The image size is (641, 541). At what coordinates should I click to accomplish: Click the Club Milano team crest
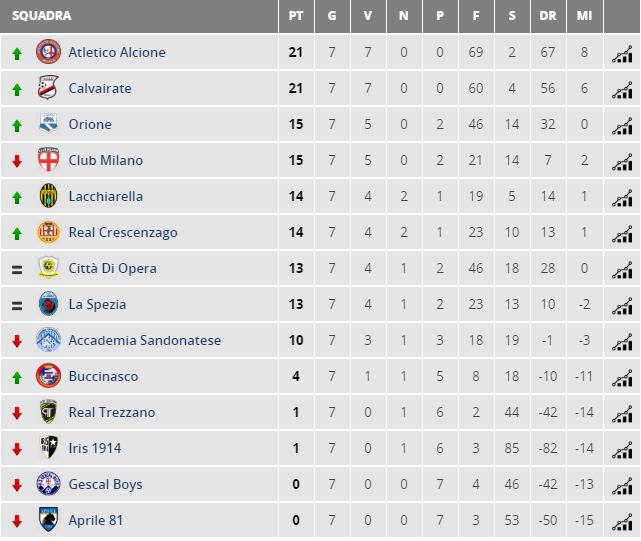coord(48,159)
